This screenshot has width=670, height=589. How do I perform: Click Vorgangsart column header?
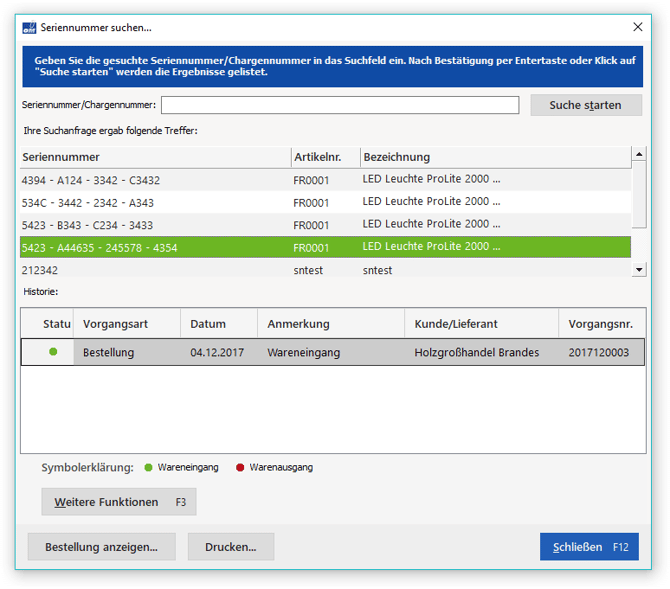(127, 324)
